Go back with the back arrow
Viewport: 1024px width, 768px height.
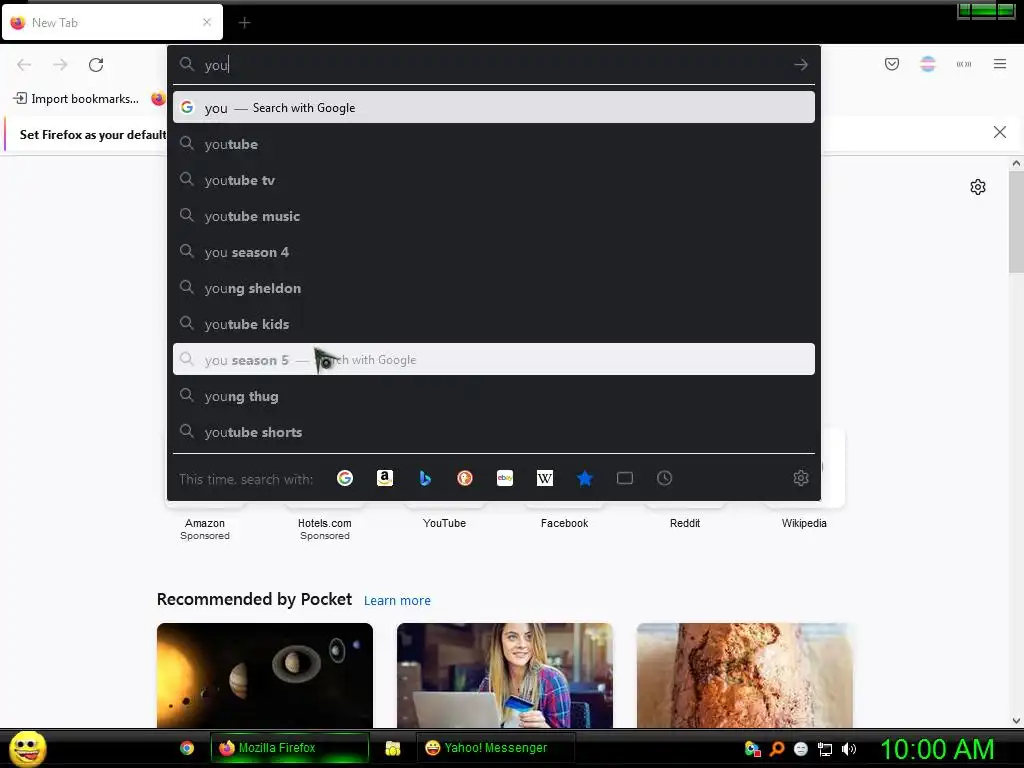[x=24, y=65]
